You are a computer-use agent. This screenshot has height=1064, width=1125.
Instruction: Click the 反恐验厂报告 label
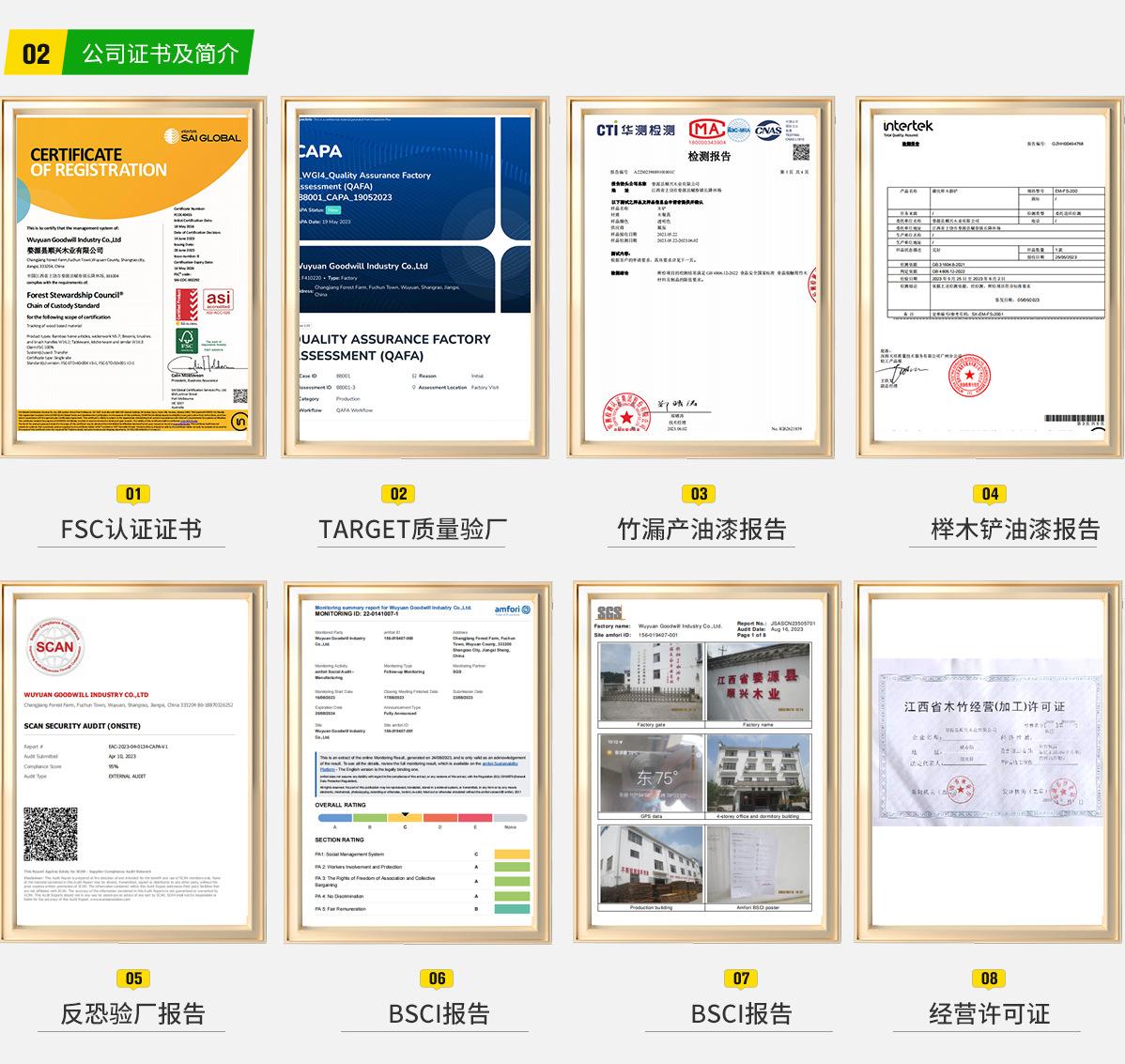coord(132,1014)
